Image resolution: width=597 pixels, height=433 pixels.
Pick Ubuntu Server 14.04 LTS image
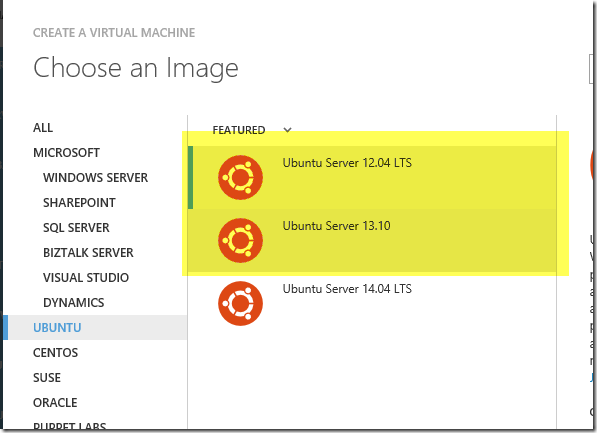[372, 304]
